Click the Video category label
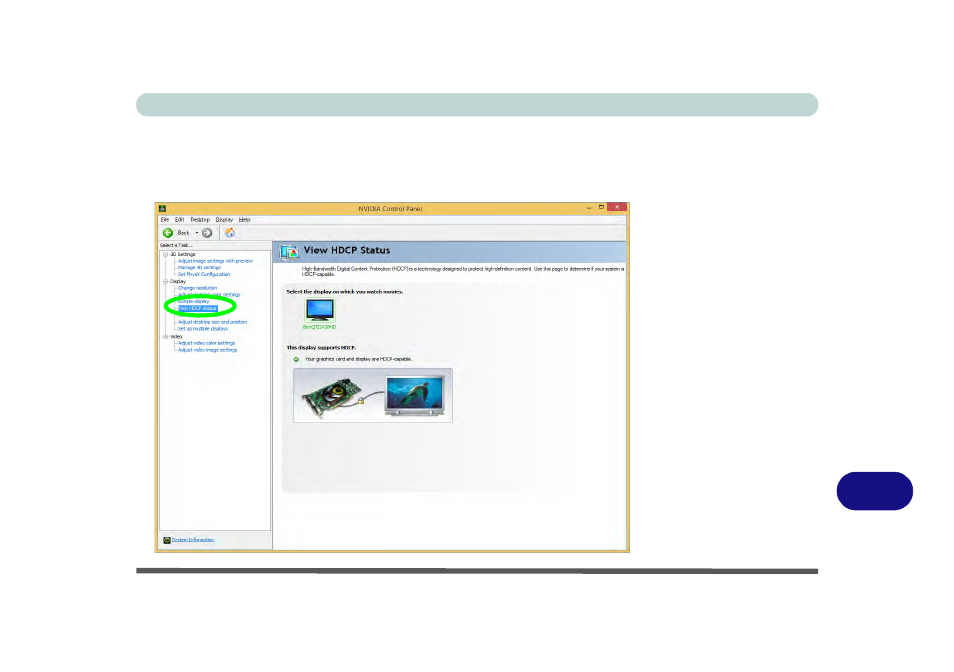954x672 pixels. coord(176,336)
